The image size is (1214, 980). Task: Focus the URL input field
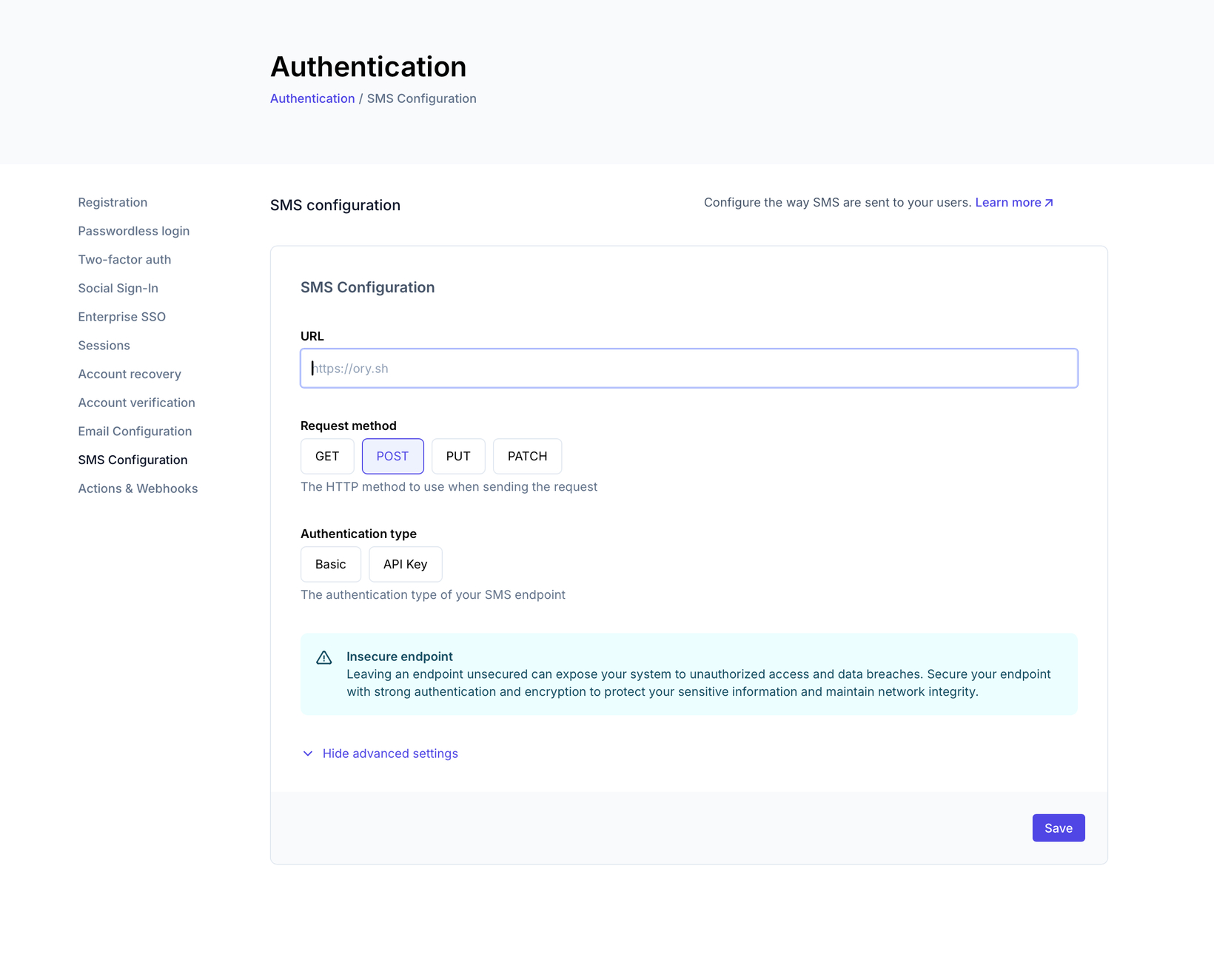pyautogui.click(x=688, y=369)
